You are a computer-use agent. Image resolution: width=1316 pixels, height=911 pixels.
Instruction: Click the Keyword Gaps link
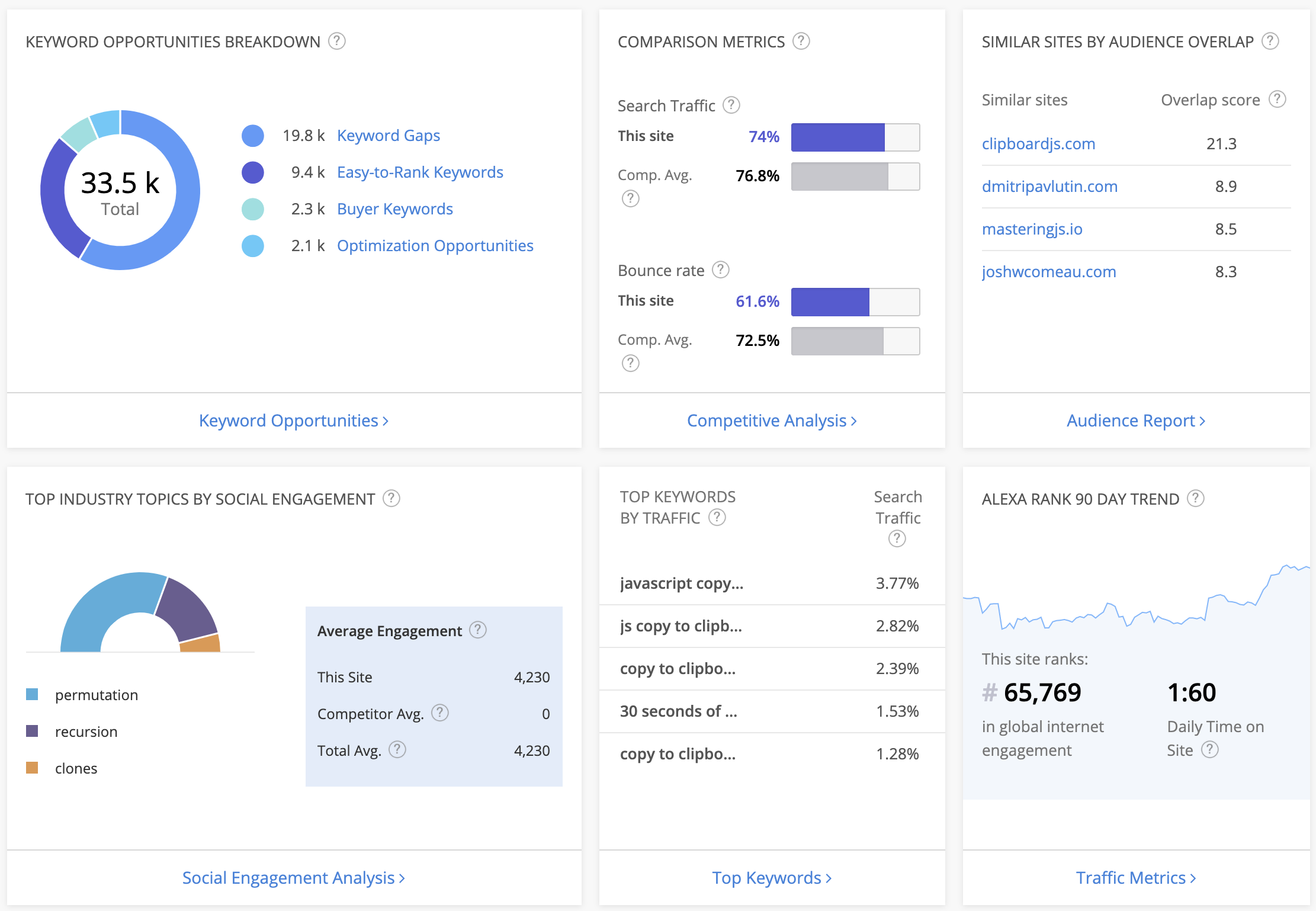[x=388, y=135]
